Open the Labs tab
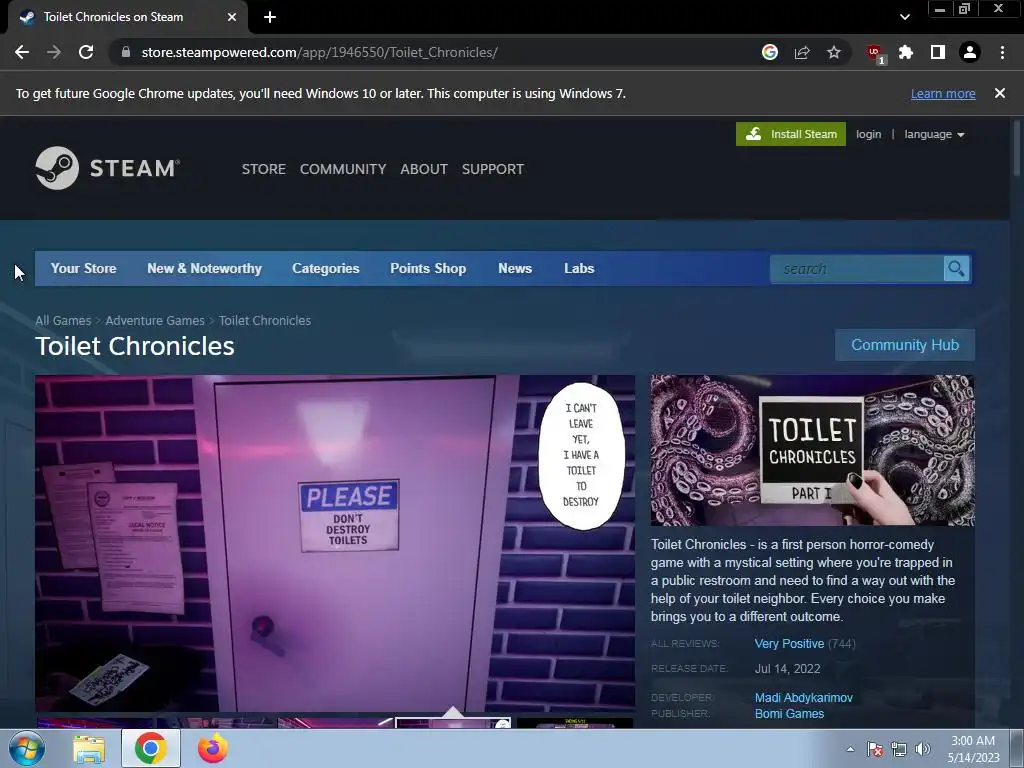Image resolution: width=1024 pixels, height=768 pixels. 579,268
